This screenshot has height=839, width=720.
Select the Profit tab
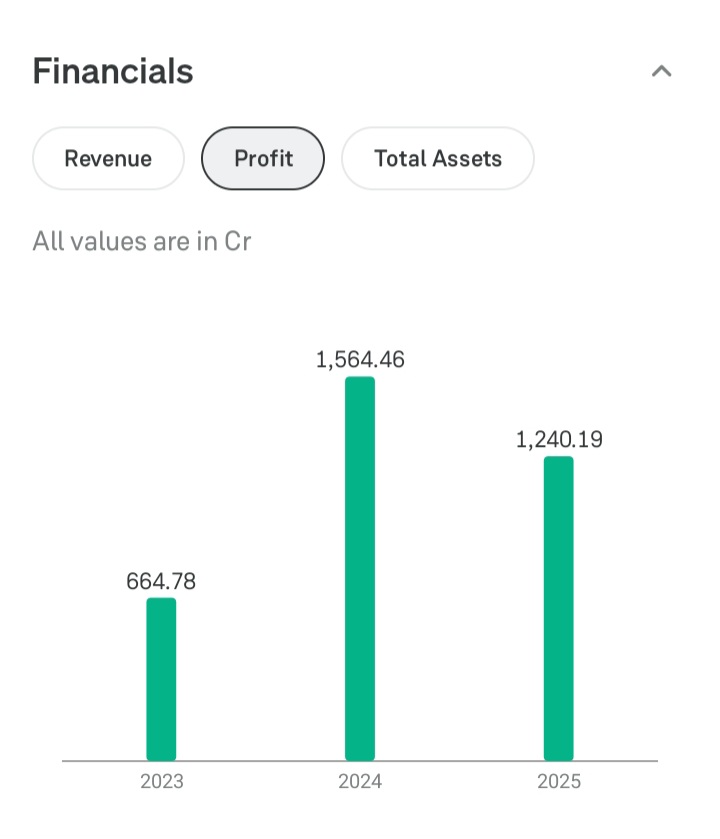[x=263, y=158]
